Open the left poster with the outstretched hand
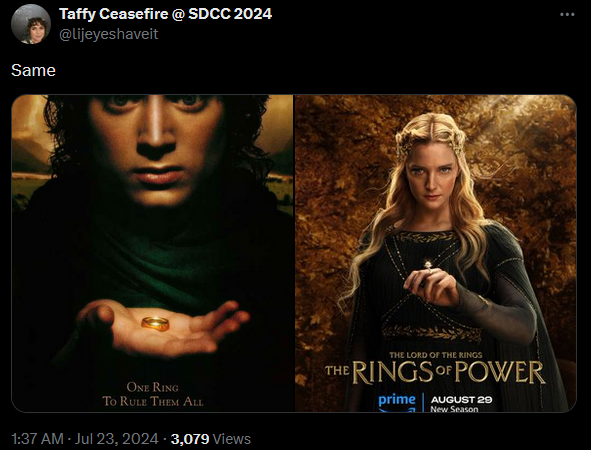Viewport: 591px width, 450px height. [153, 253]
